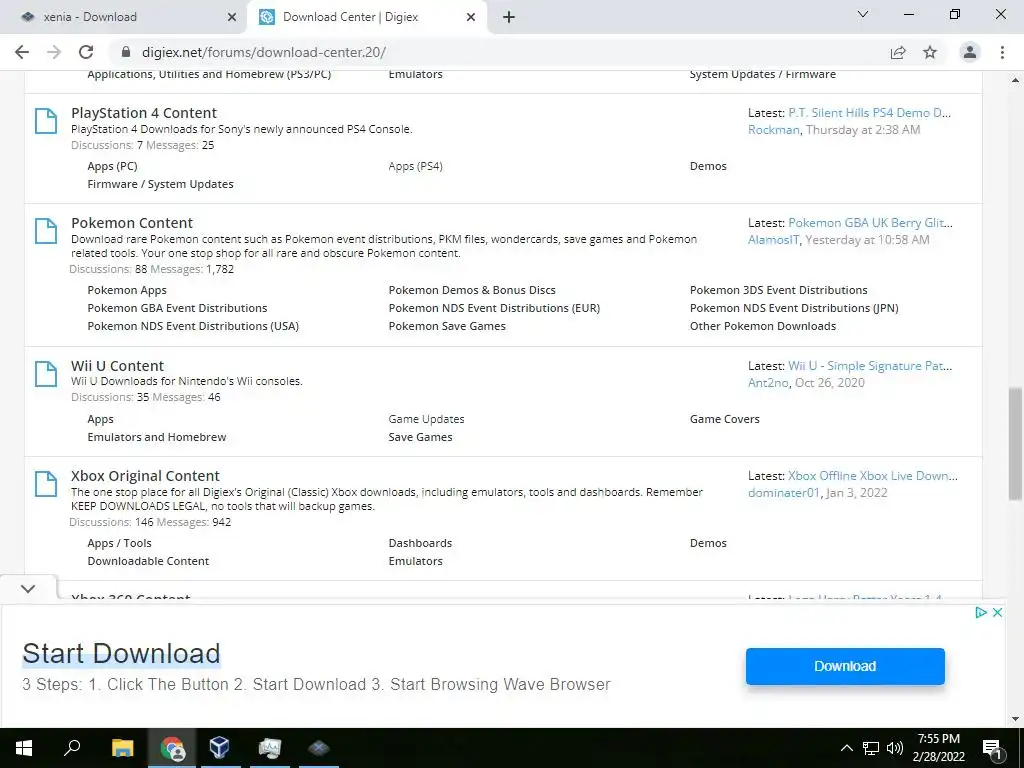Reload the page with the refresh icon
Screen dimensions: 1024x768
pyautogui.click(x=86, y=52)
